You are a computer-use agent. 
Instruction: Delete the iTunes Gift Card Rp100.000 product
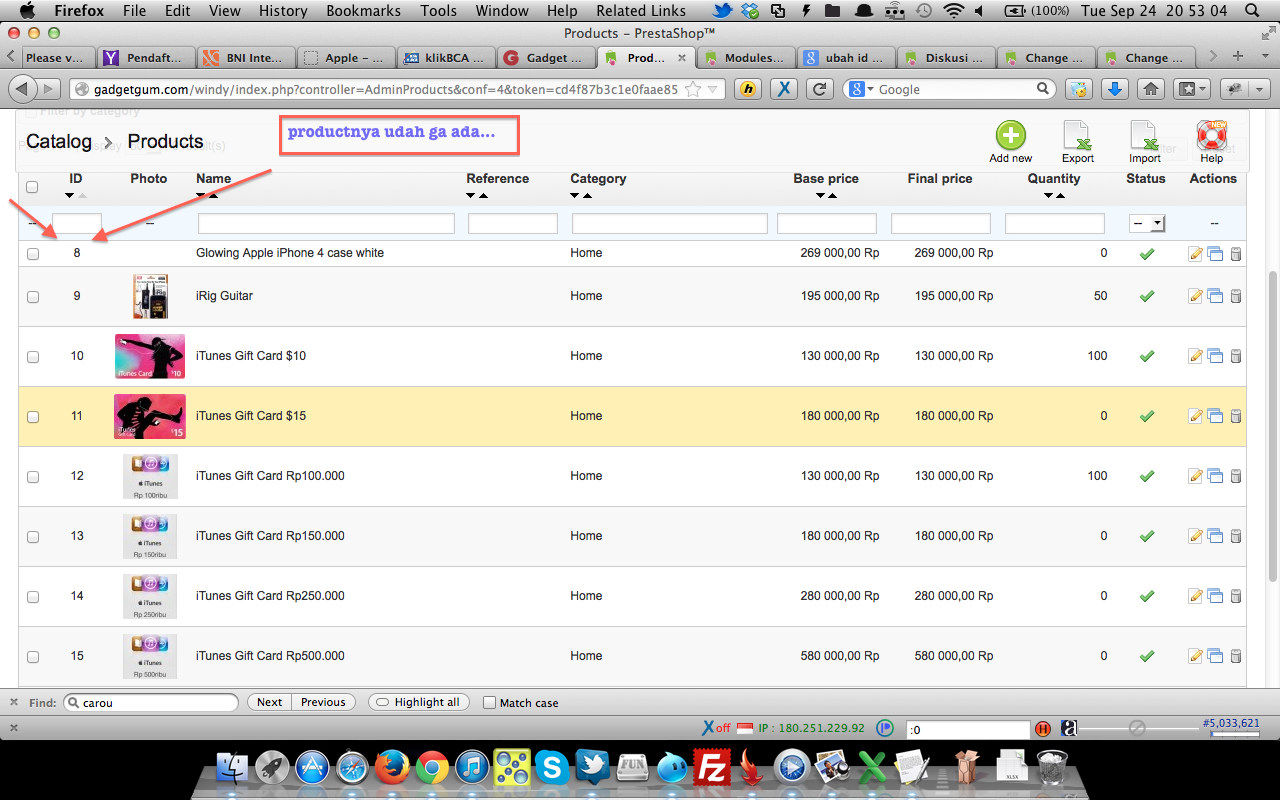tap(1236, 476)
